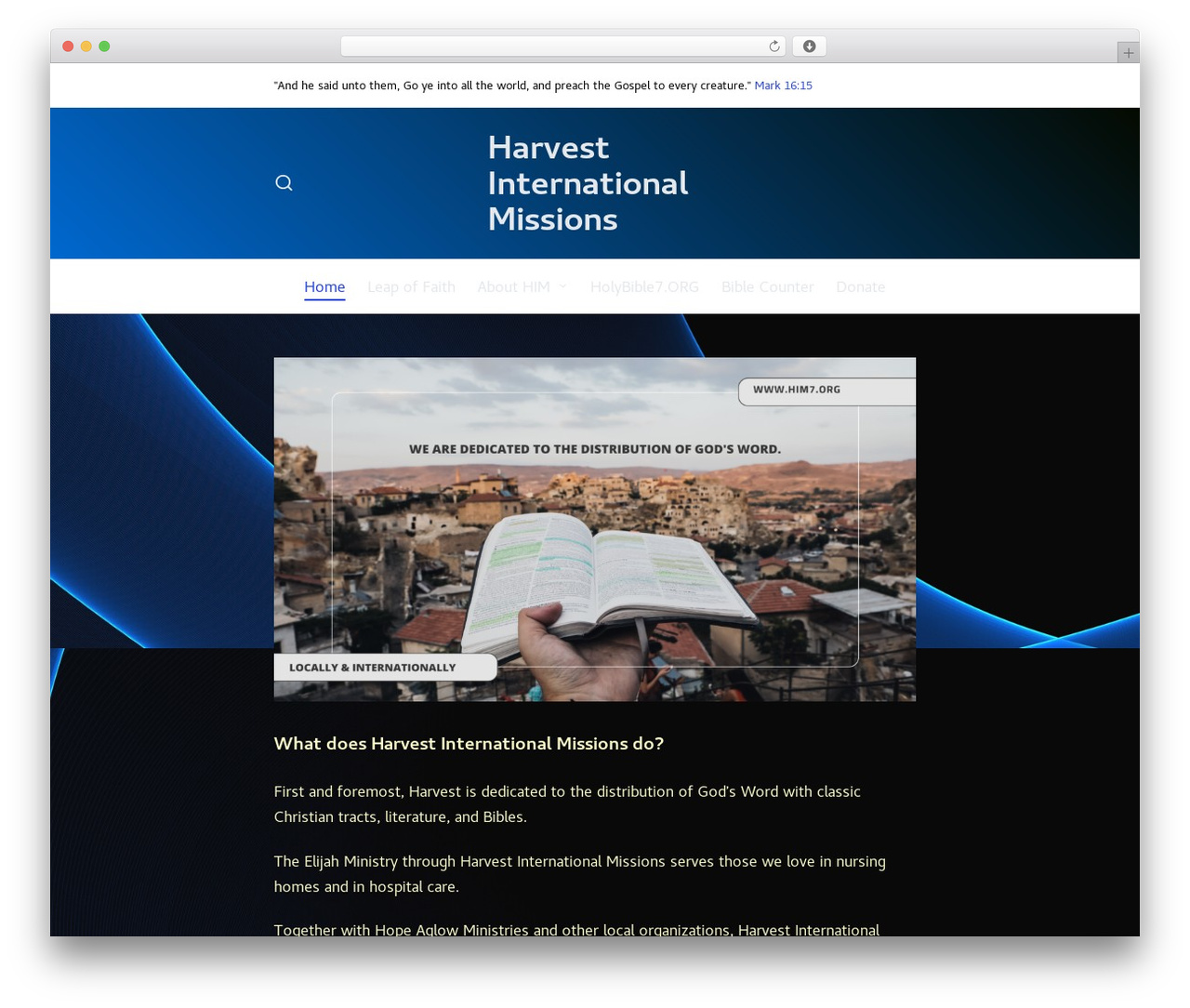The width and height of the screenshot is (1190, 1008).
Task: Select the paragraph starting 'First and foremost, Harvest'
Action: (x=567, y=804)
